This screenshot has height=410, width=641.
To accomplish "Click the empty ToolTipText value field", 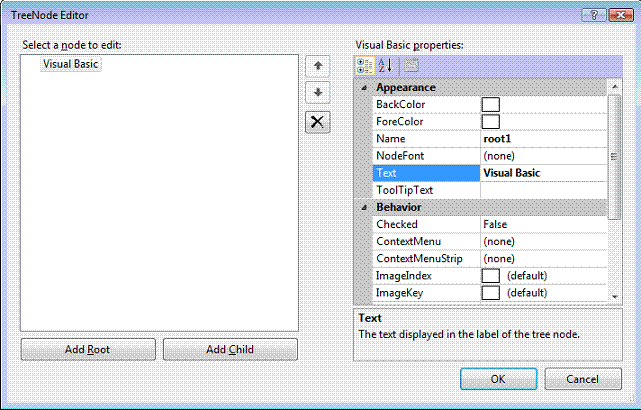I will (543, 190).
